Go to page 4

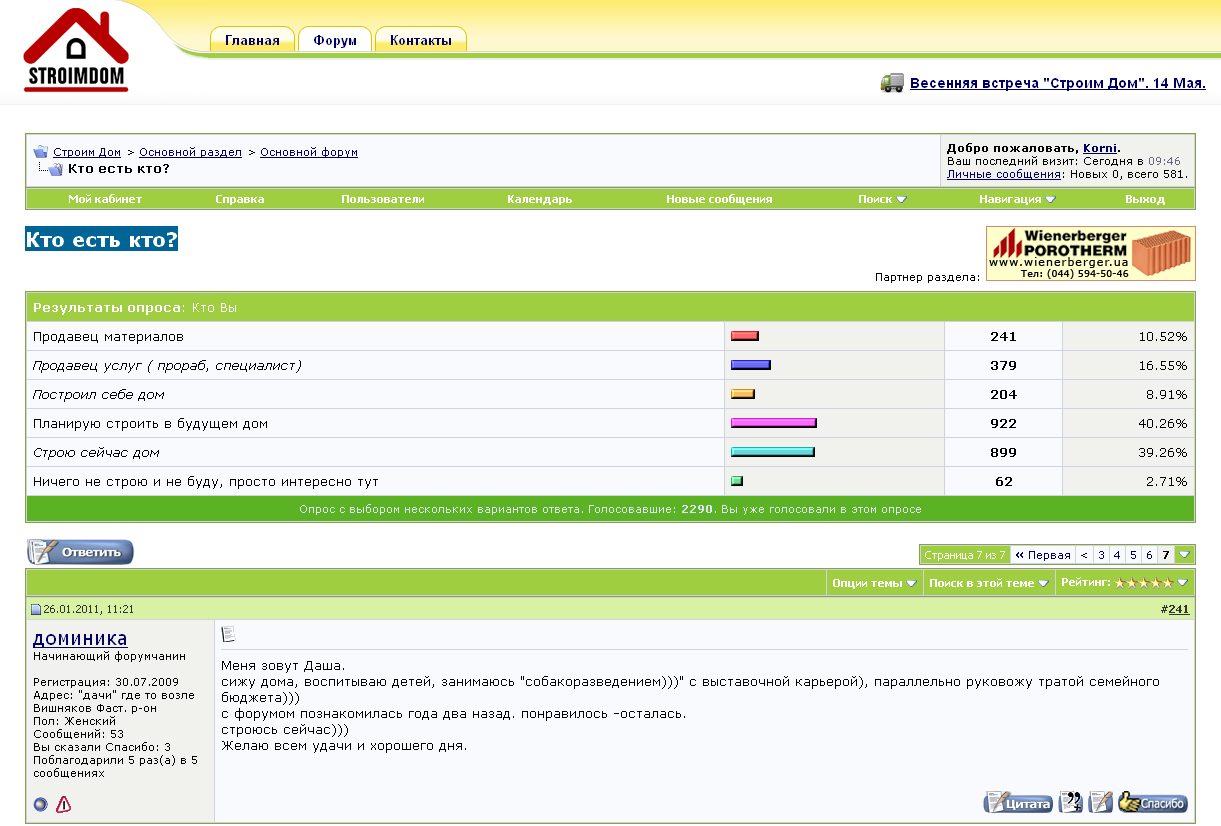point(1117,555)
